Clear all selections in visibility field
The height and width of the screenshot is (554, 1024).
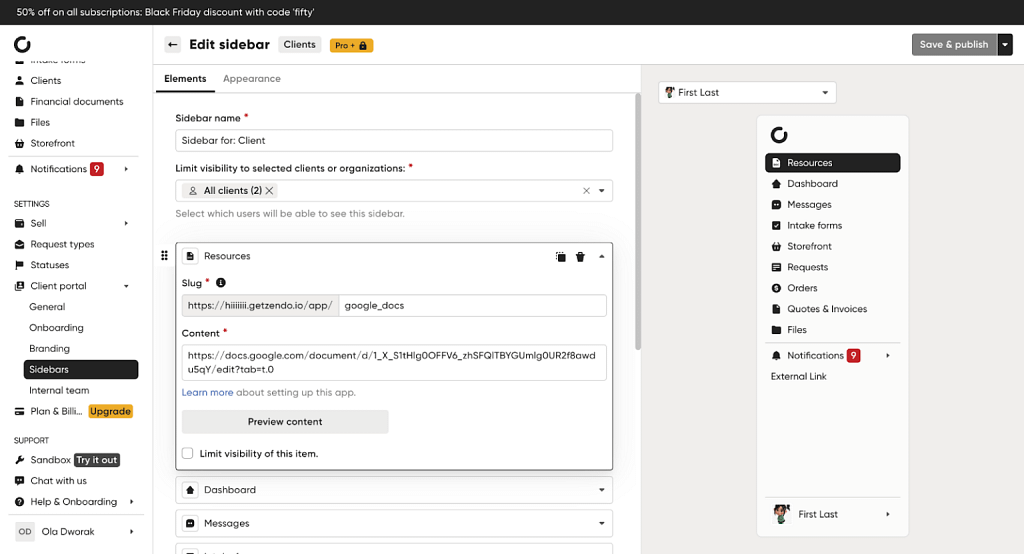(x=586, y=191)
